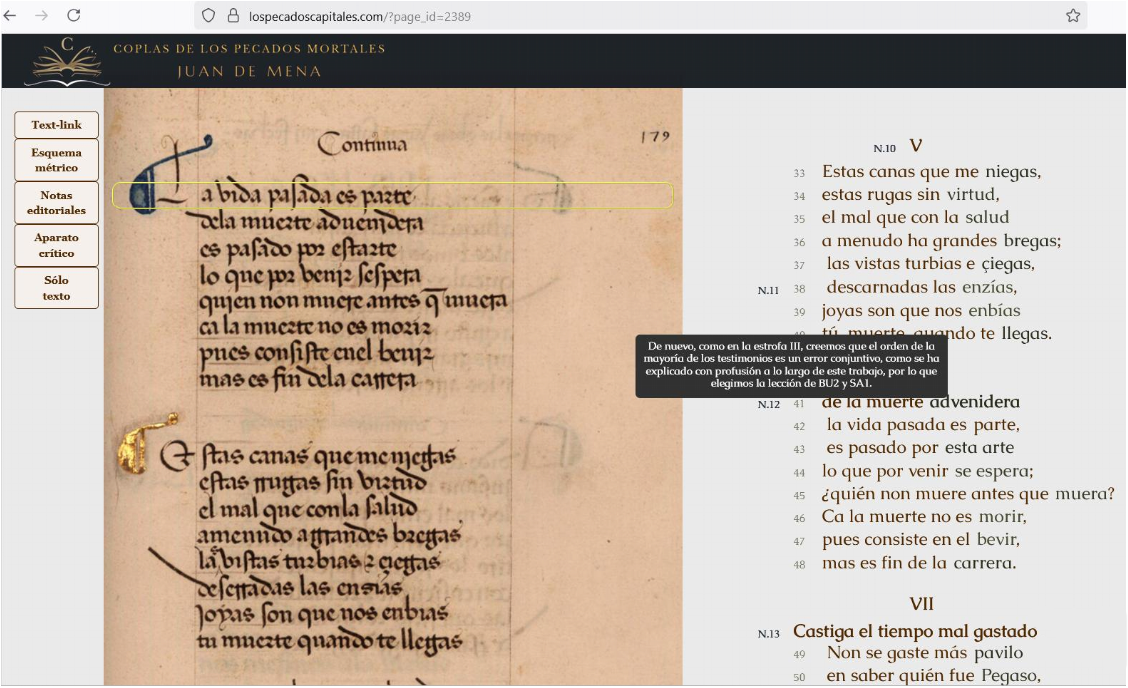This screenshot has width=1128, height=688.
Task: Click manuscript line 'tu muerte quando te llegas'
Action: click(329, 641)
